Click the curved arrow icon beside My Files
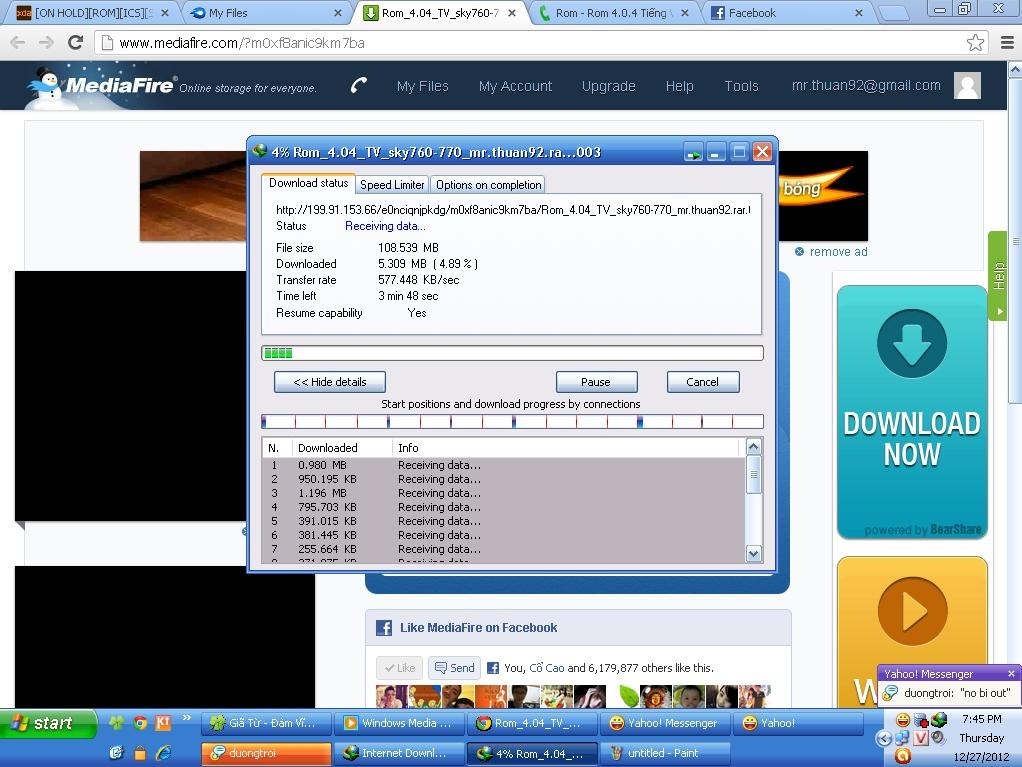Screen dimensions: 1022x767 click(359, 85)
